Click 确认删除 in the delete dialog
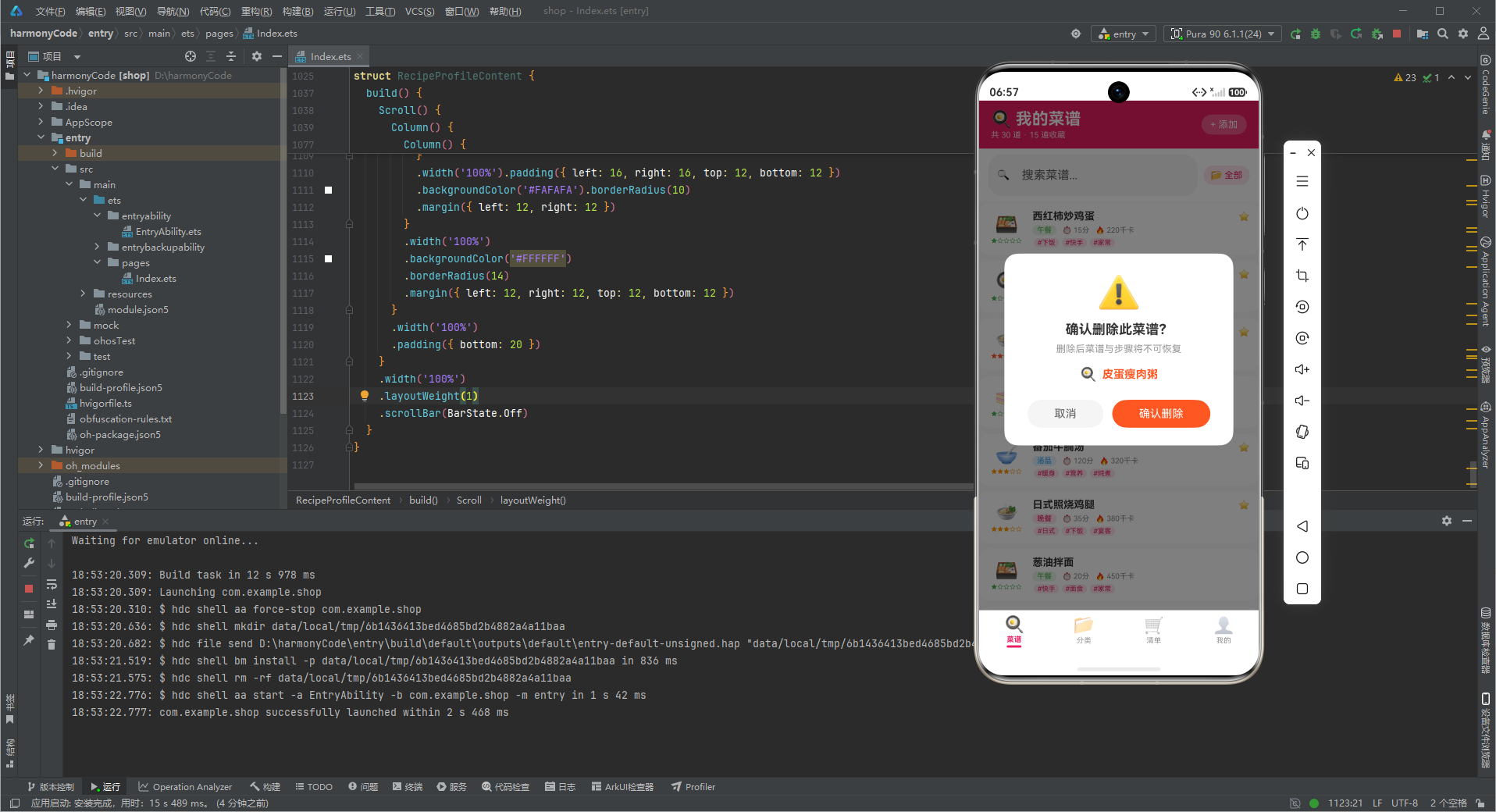Image resolution: width=1496 pixels, height=812 pixels. coord(1161,413)
